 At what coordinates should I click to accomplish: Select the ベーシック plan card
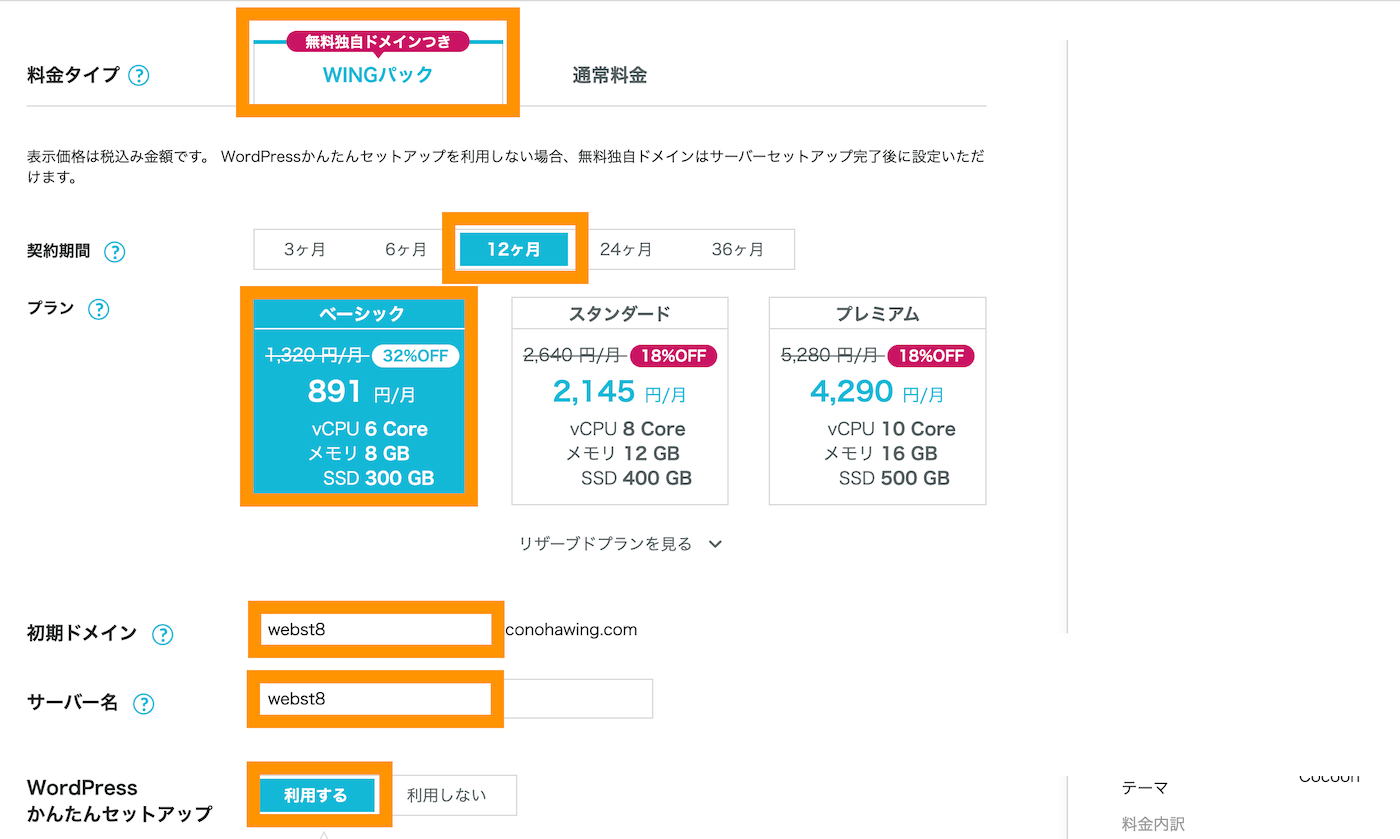click(x=359, y=397)
